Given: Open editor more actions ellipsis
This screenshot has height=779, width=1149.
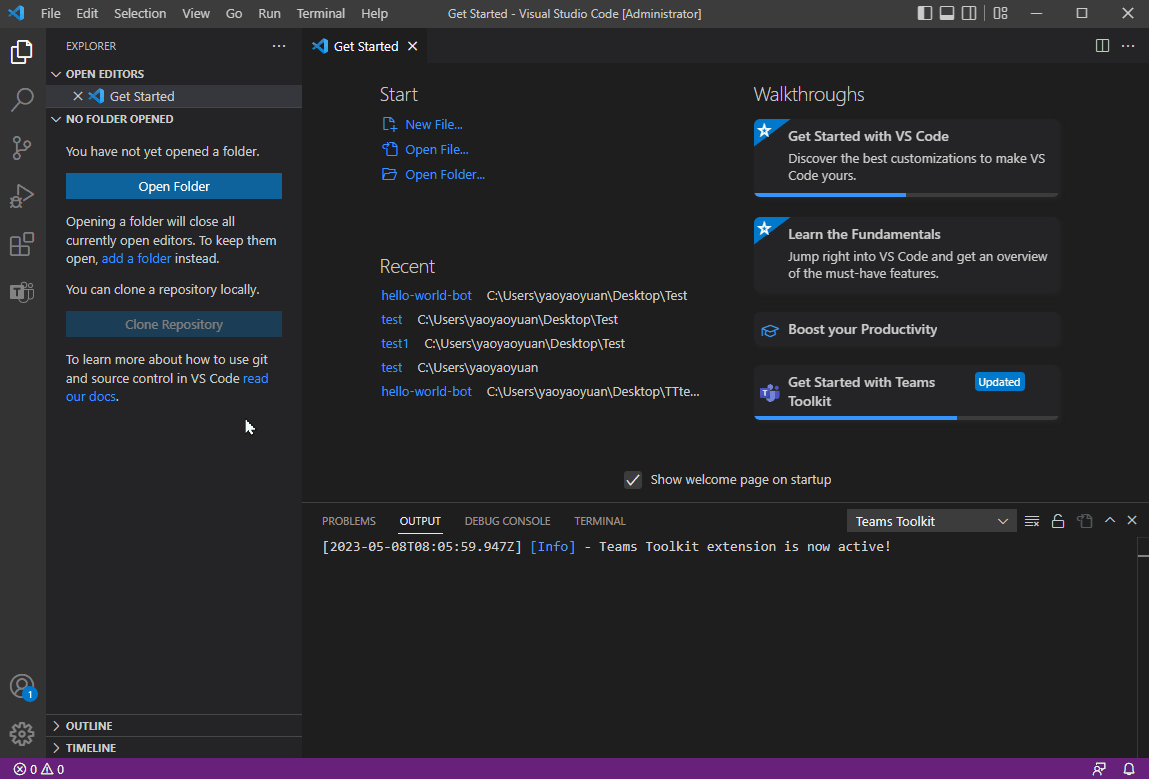Looking at the screenshot, I should click(x=1128, y=46).
